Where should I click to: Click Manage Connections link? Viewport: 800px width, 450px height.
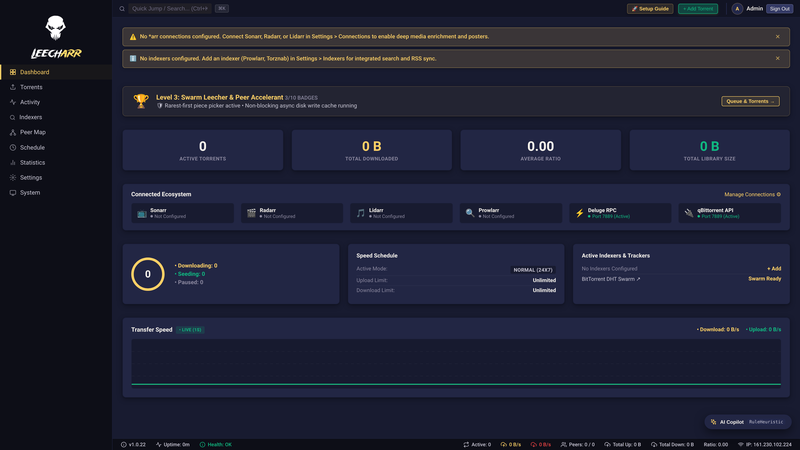[752, 194]
